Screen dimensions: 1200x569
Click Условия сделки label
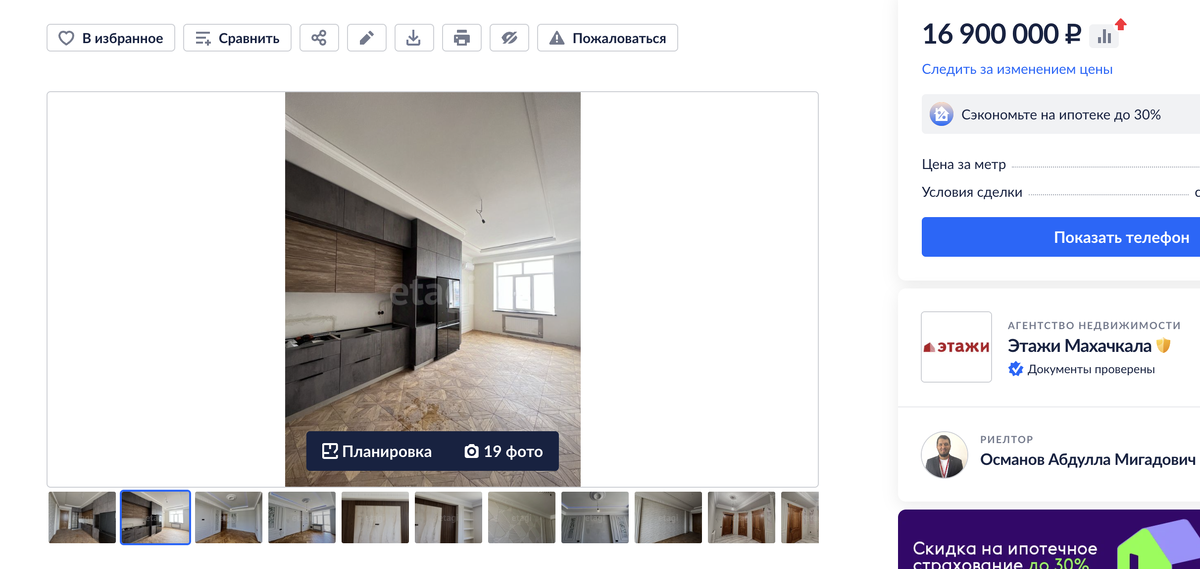(972, 192)
